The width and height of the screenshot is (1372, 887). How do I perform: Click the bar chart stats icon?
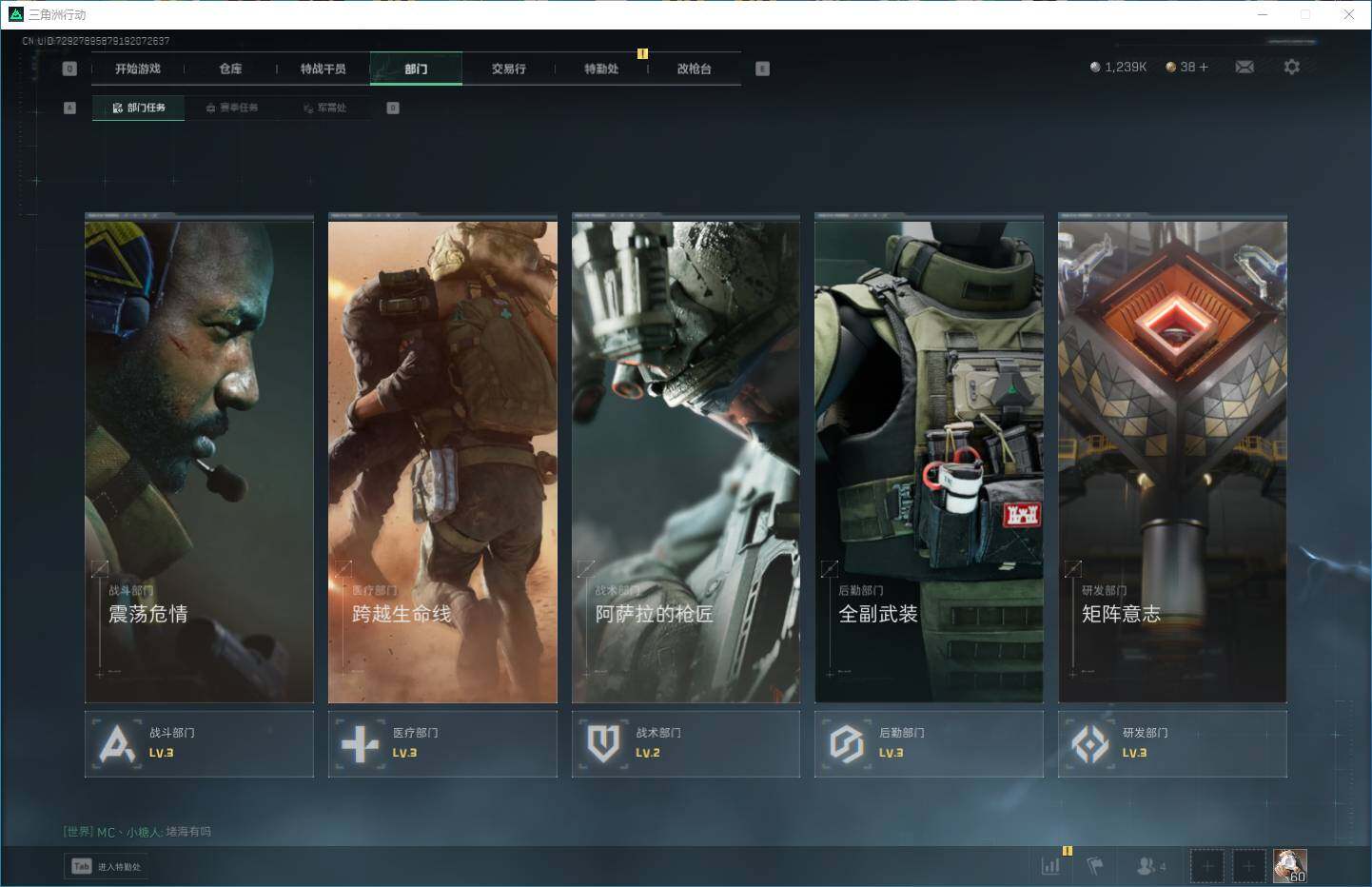pos(1050,866)
